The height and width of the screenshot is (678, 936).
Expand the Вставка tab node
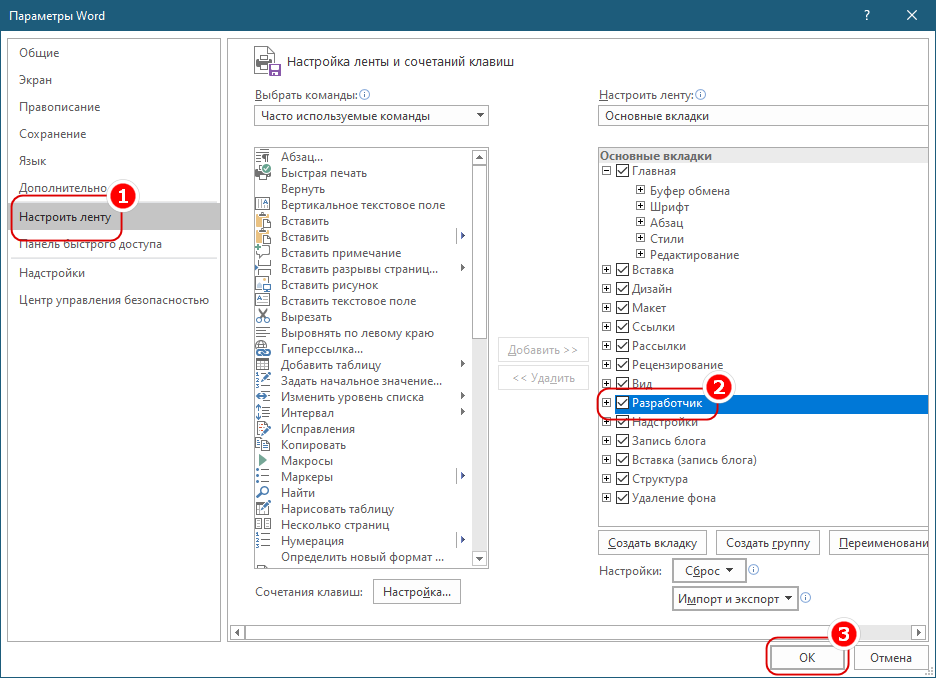coord(606,270)
